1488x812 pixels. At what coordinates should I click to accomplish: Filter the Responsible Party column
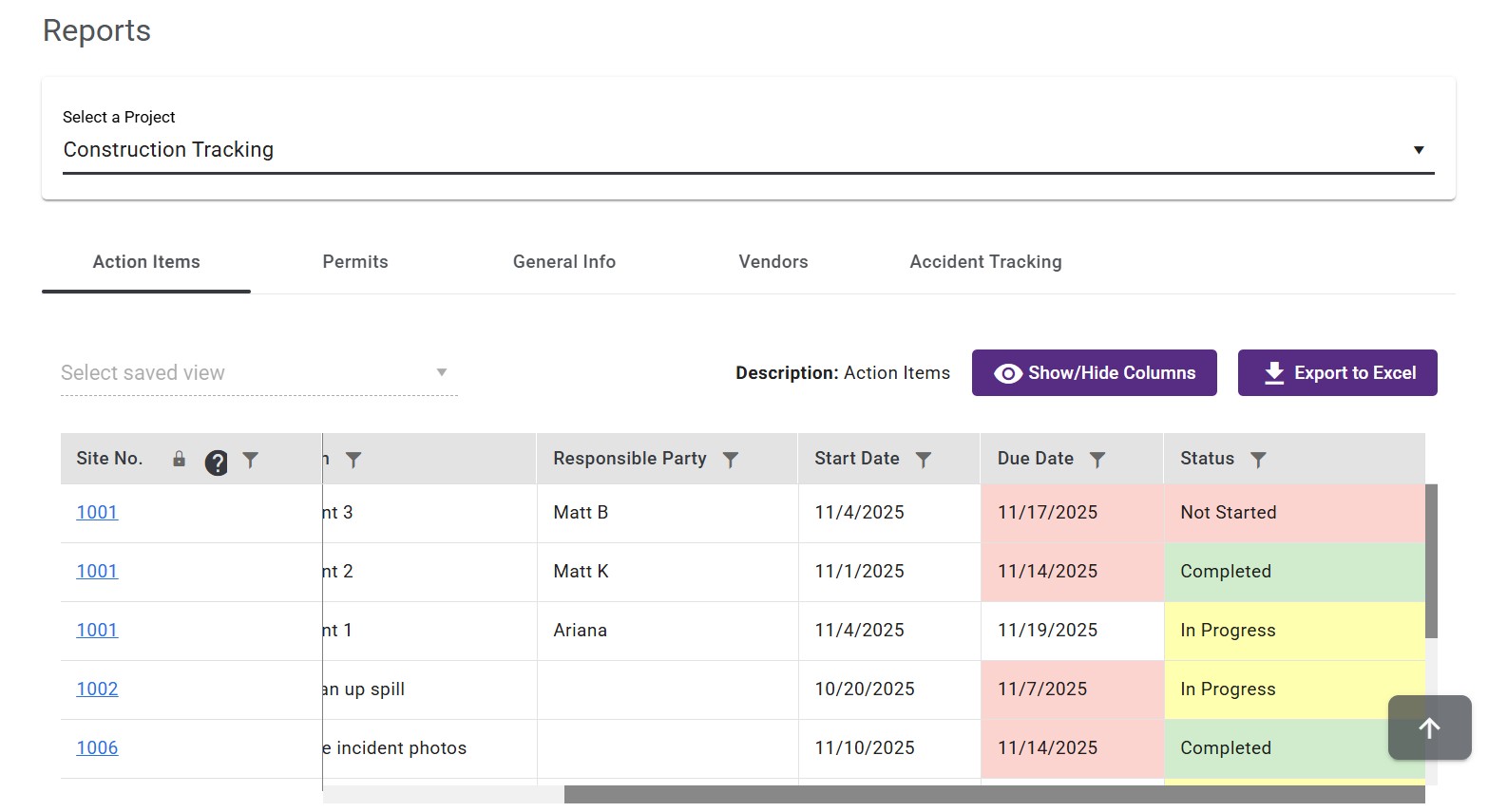[x=731, y=460]
